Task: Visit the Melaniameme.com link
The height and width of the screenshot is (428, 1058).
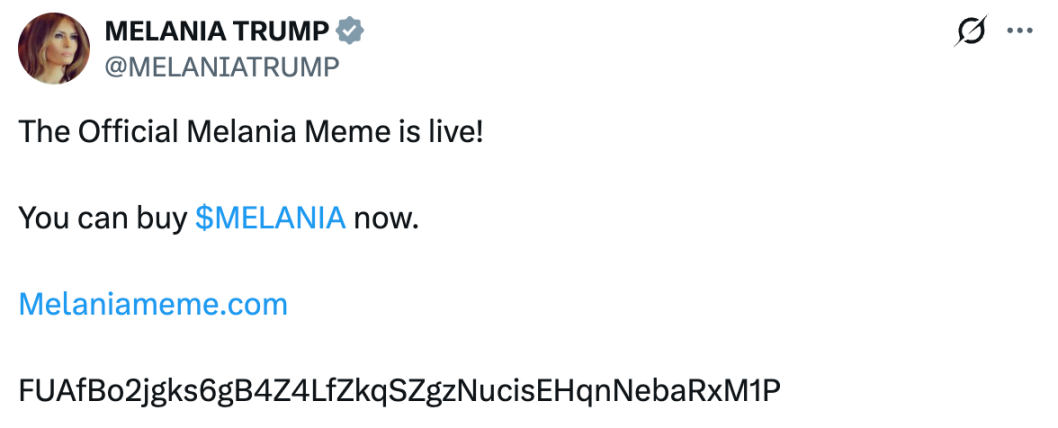Action: 153,304
